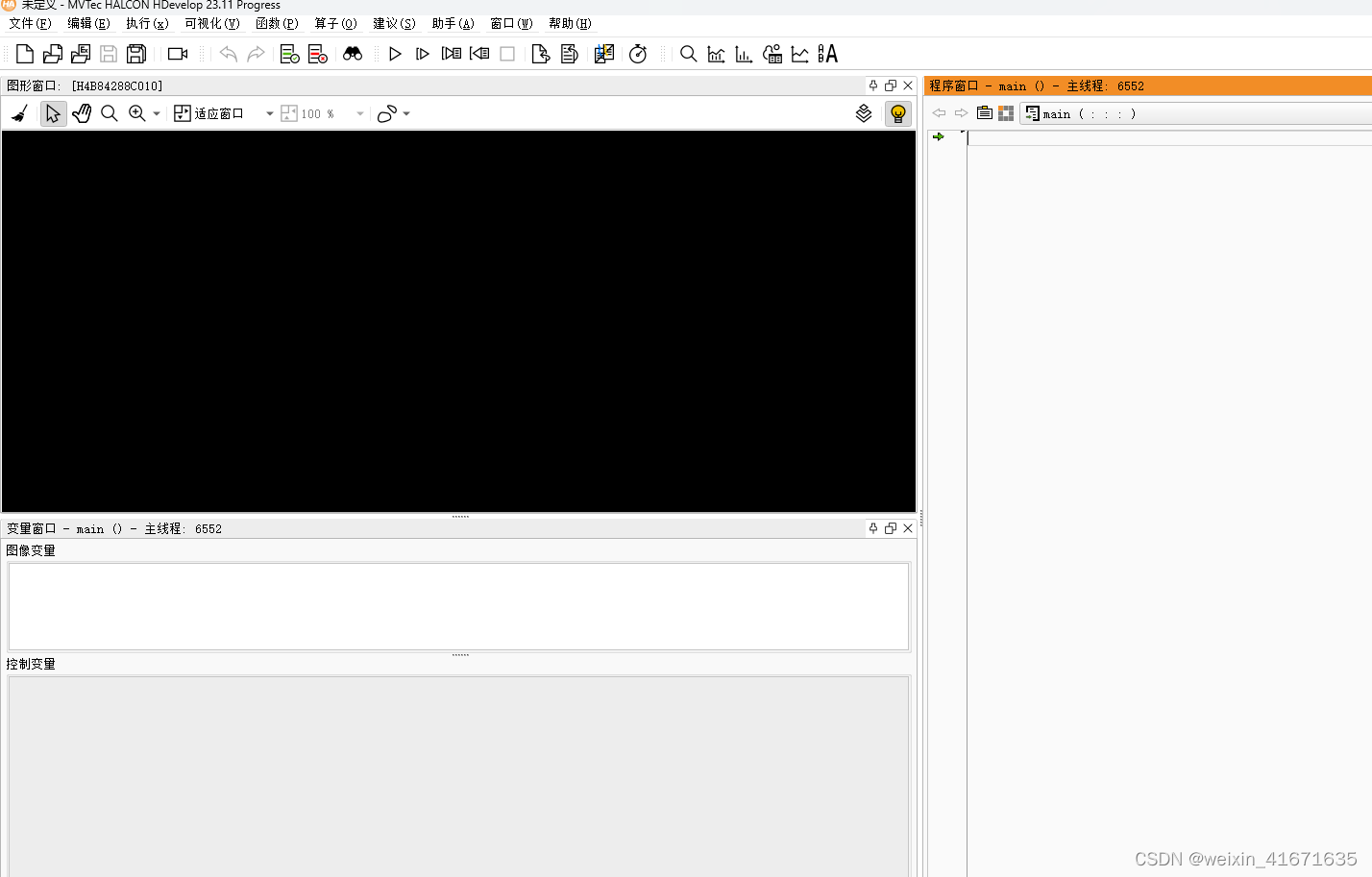Open find and replace binoculars icon
This screenshot has width=1372, height=877.
pyautogui.click(x=353, y=54)
